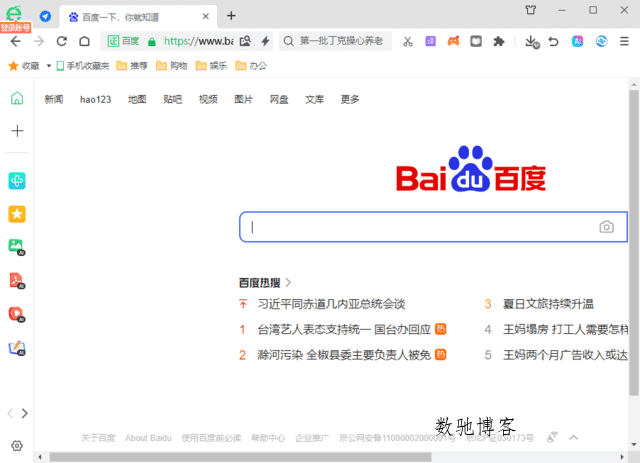Click the camera image search icon
640x463 pixels.
pos(607,227)
